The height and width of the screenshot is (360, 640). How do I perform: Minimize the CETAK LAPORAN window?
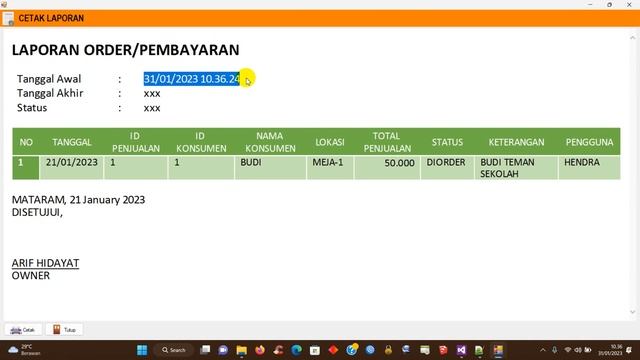(x=590, y=4)
